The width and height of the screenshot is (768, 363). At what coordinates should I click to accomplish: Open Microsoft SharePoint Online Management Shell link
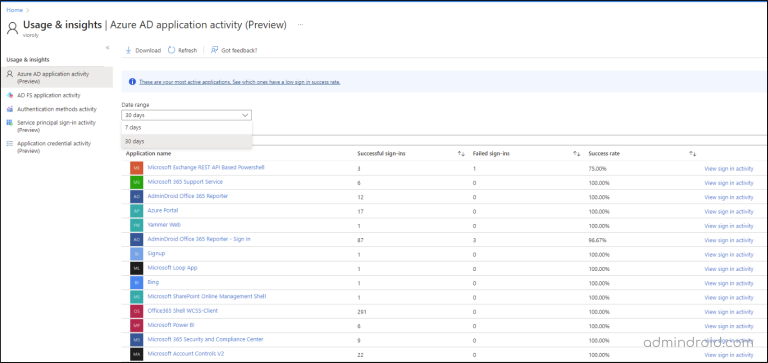pyautogui.click(x=207, y=296)
